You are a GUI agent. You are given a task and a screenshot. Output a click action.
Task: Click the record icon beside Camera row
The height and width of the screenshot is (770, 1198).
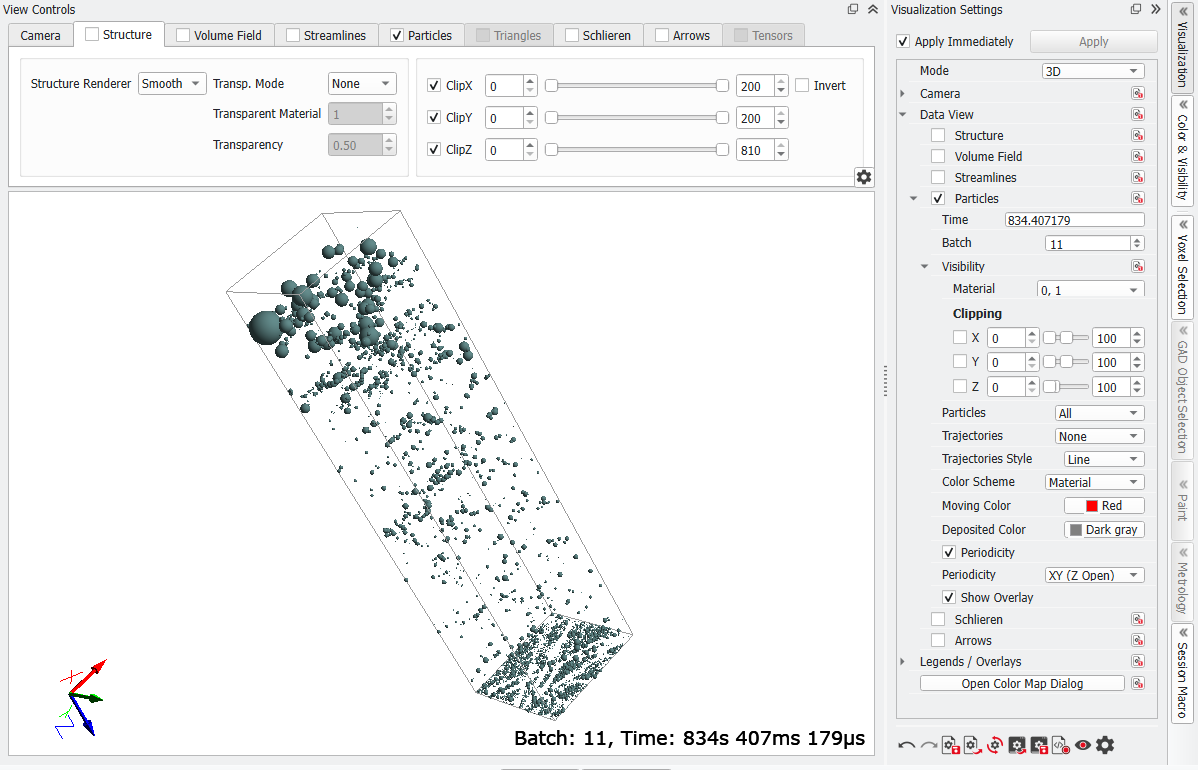tap(1138, 93)
